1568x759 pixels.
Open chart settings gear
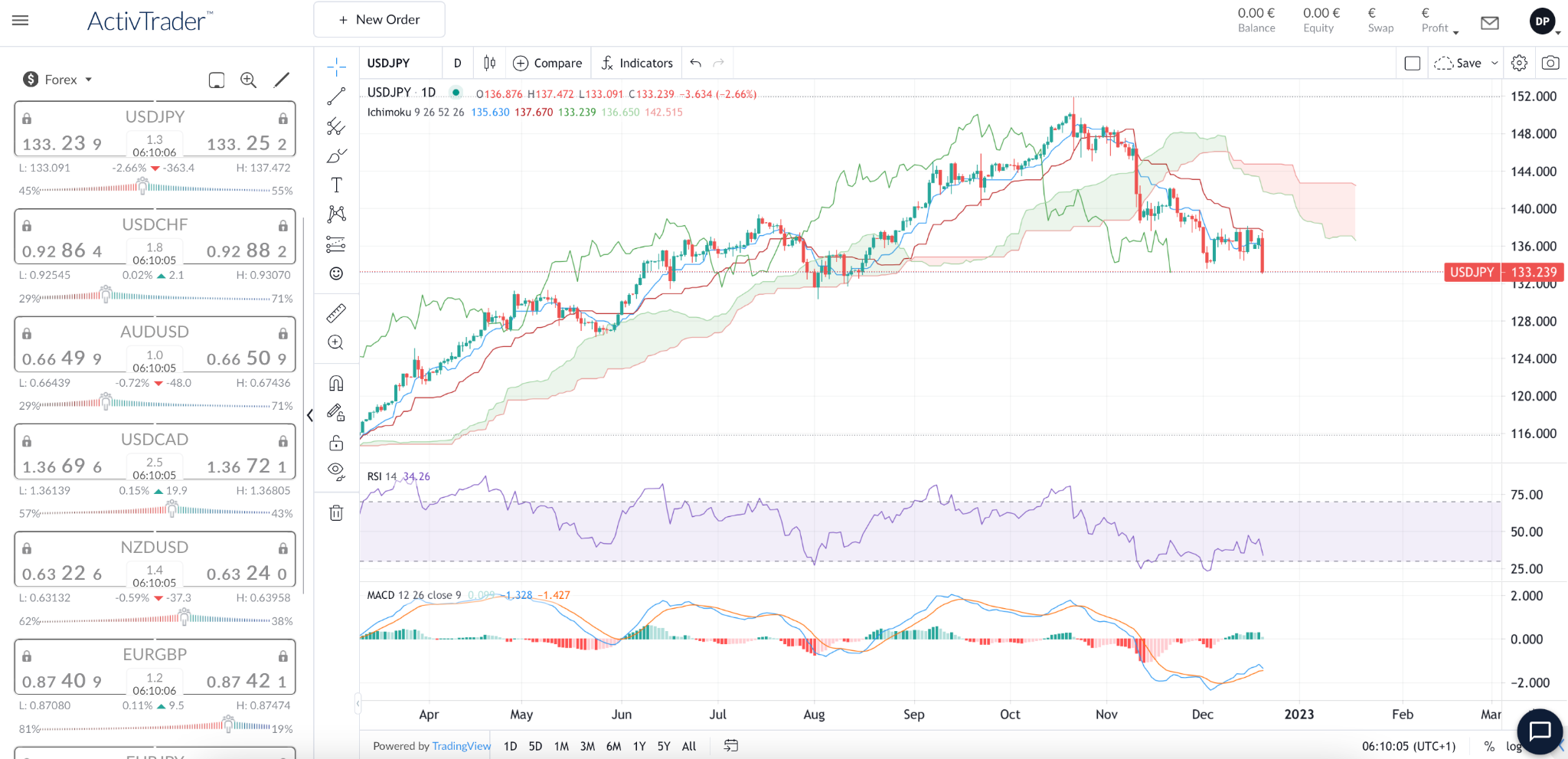[x=1520, y=63]
